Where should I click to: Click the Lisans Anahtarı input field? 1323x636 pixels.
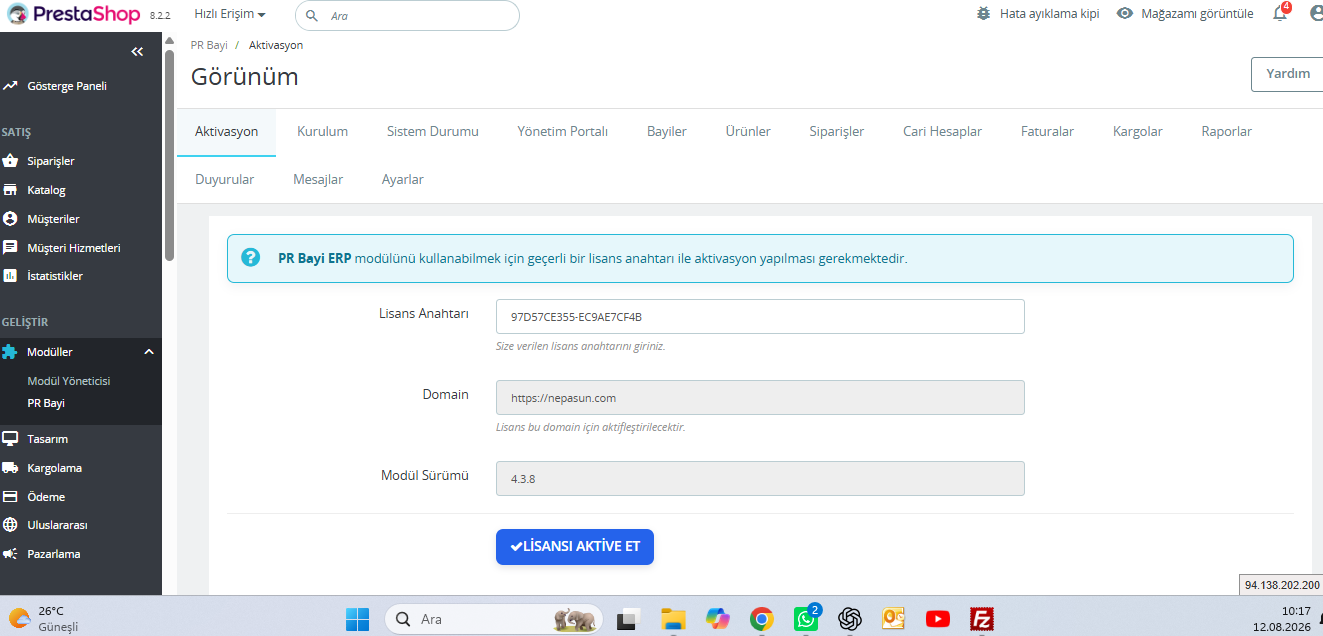tap(760, 317)
